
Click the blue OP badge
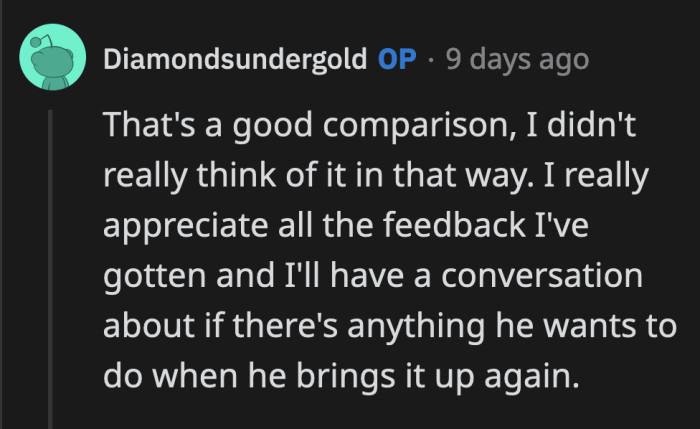pyautogui.click(x=398, y=60)
